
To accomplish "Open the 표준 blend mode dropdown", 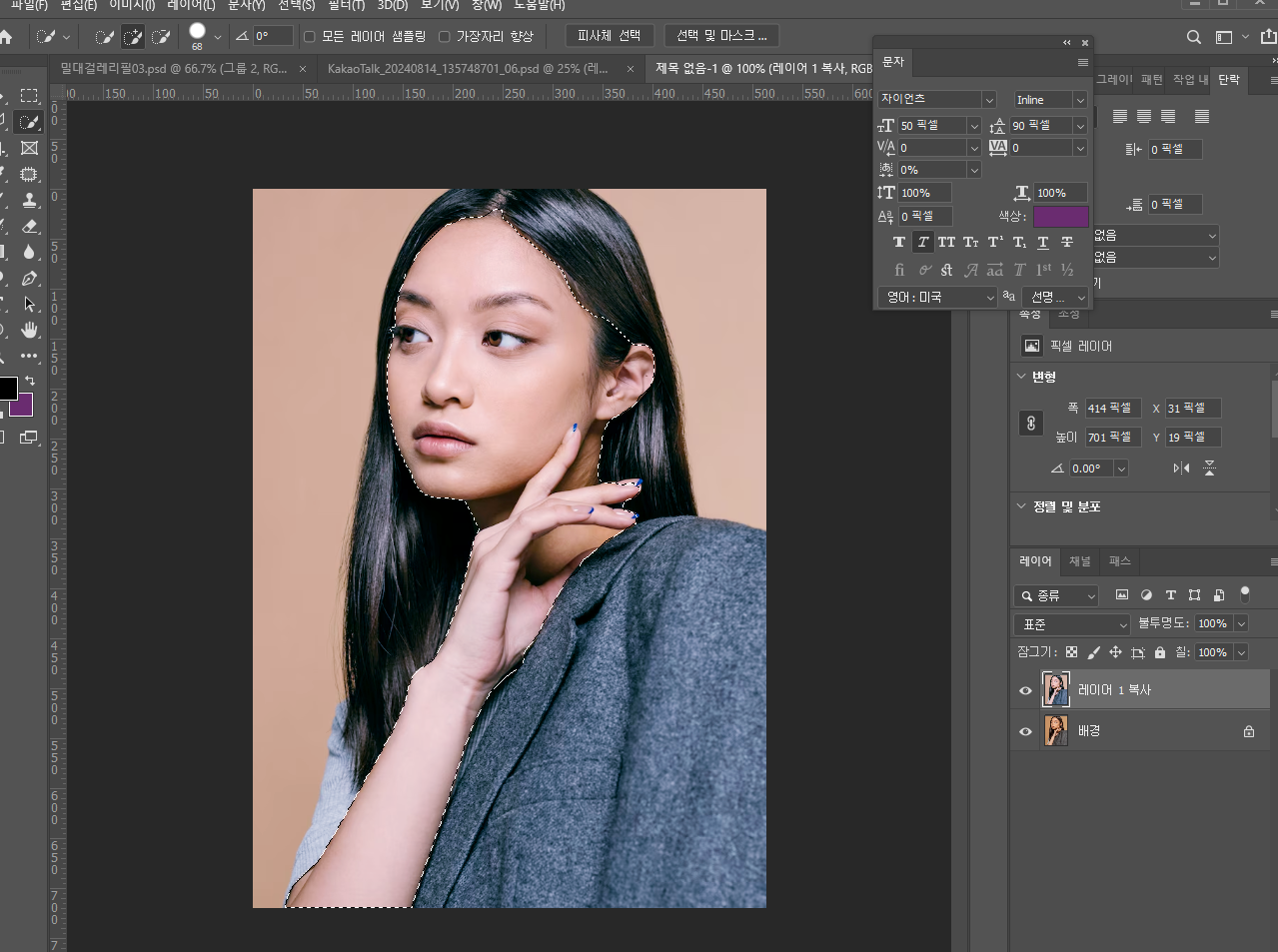I will pyautogui.click(x=1071, y=624).
